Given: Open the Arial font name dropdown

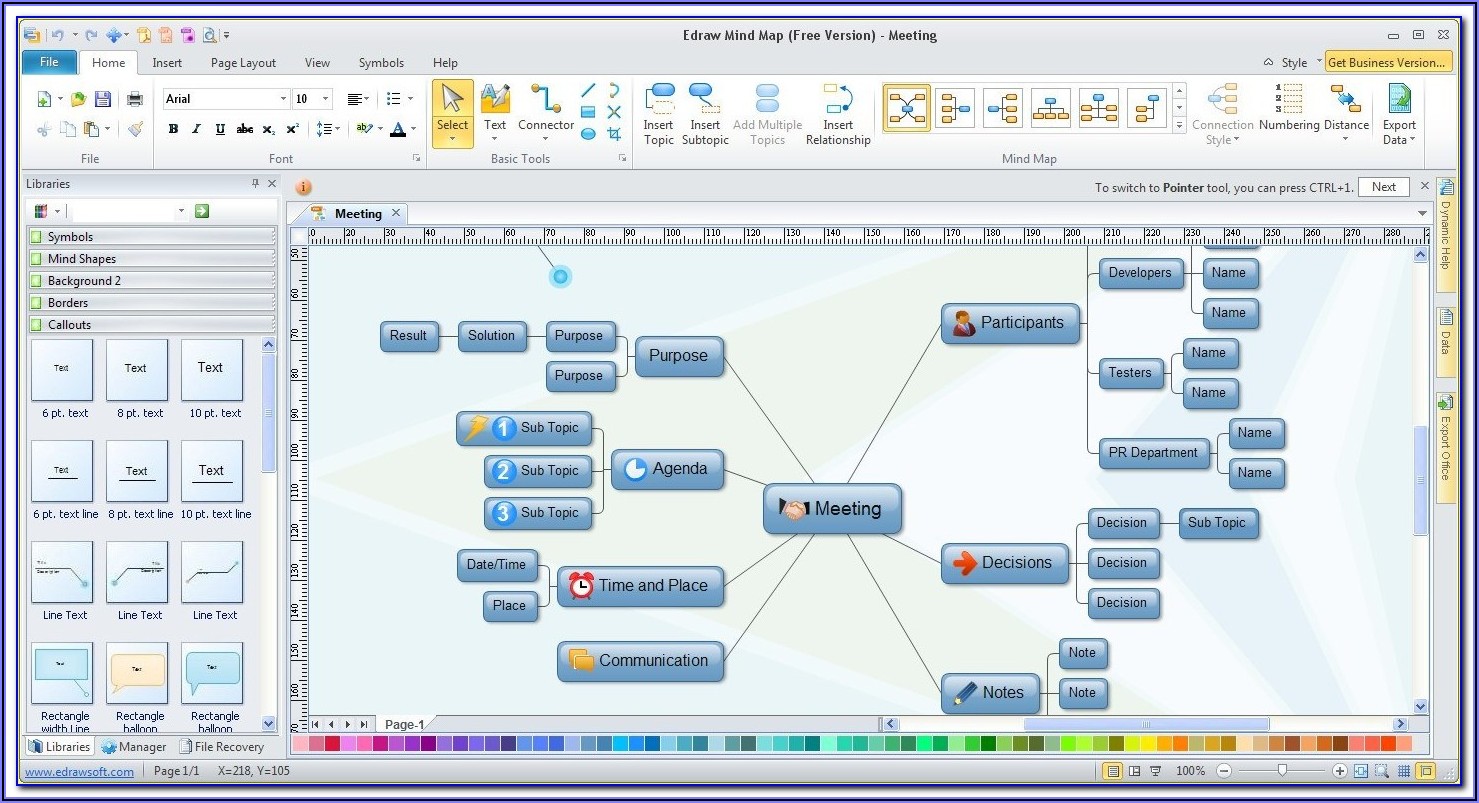Looking at the screenshot, I should coord(283,99).
